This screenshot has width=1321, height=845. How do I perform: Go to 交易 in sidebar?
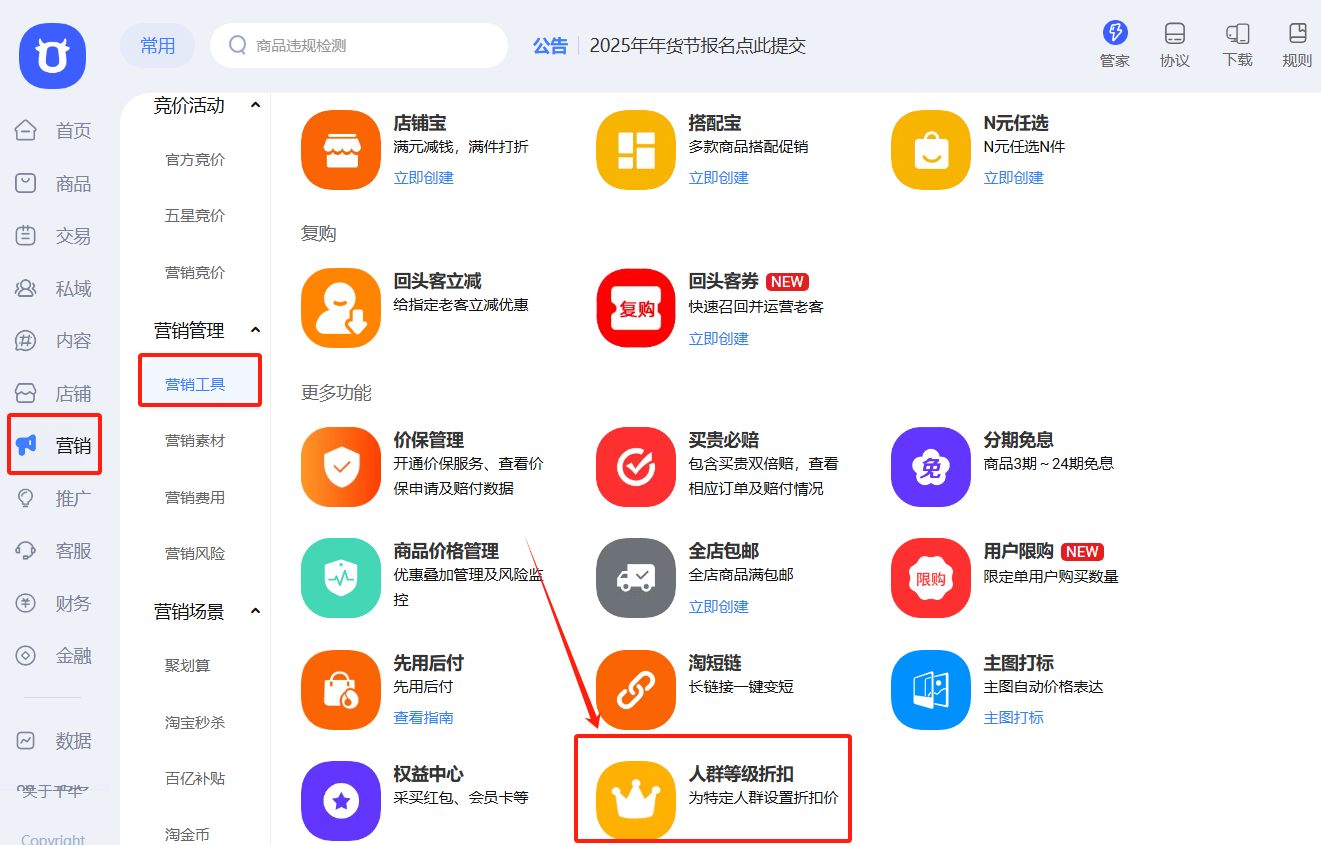(x=54, y=236)
